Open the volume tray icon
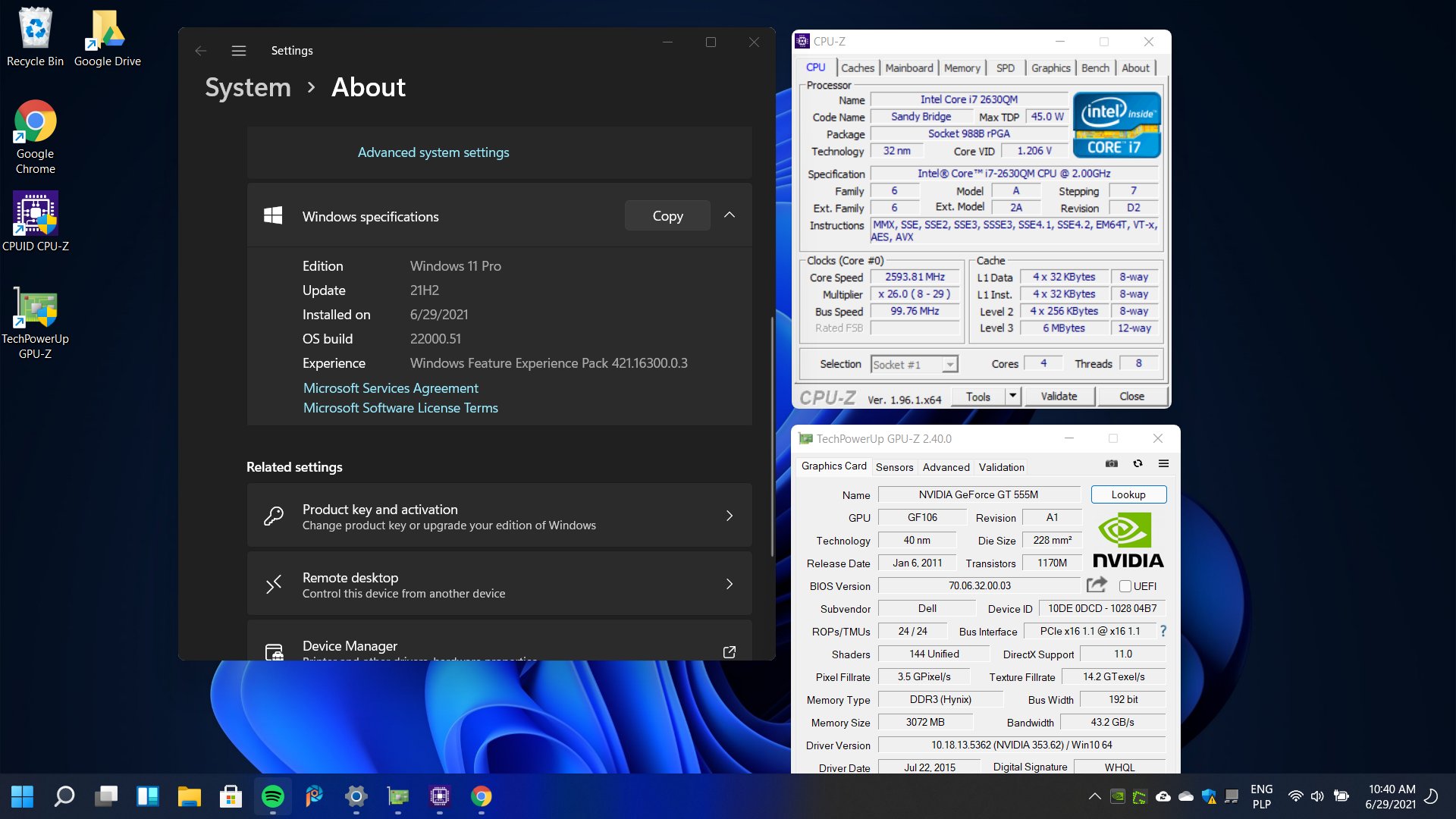1456x819 pixels. (x=1317, y=796)
